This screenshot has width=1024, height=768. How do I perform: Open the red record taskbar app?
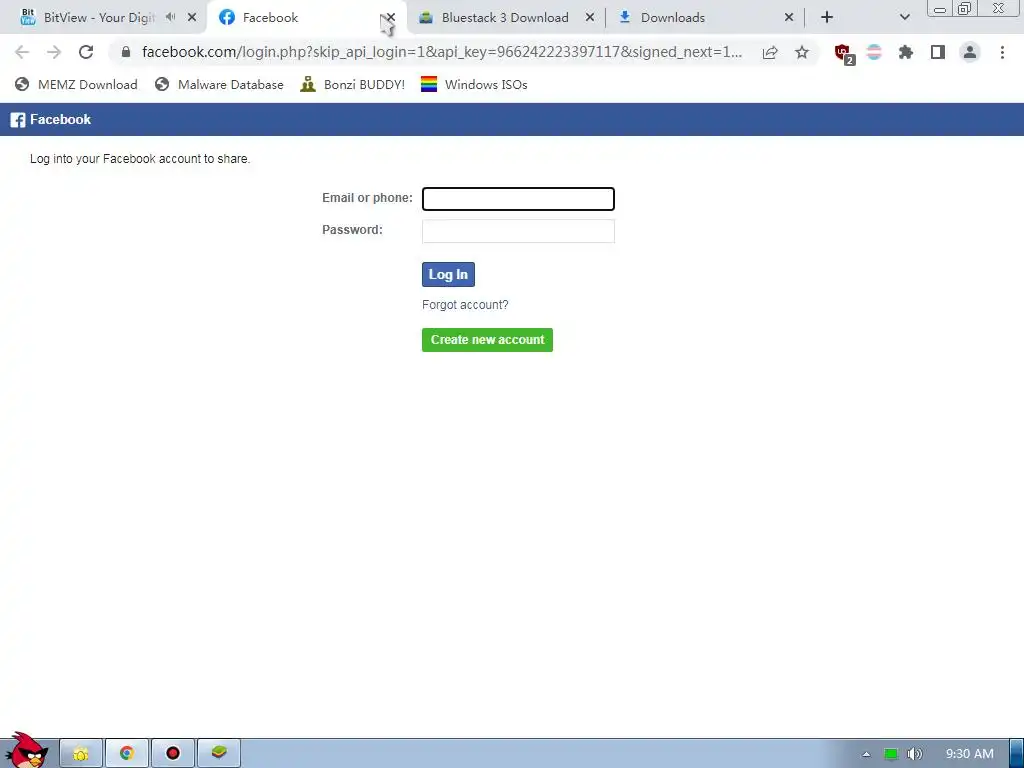[x=172, y=754]
